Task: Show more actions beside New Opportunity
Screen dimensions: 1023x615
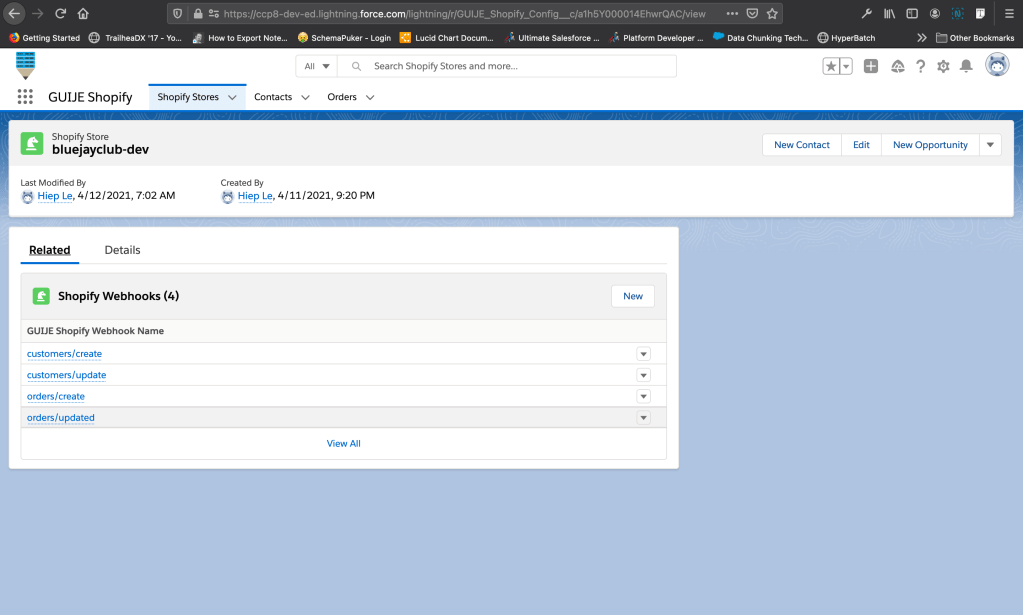Action: coord(990,145)
